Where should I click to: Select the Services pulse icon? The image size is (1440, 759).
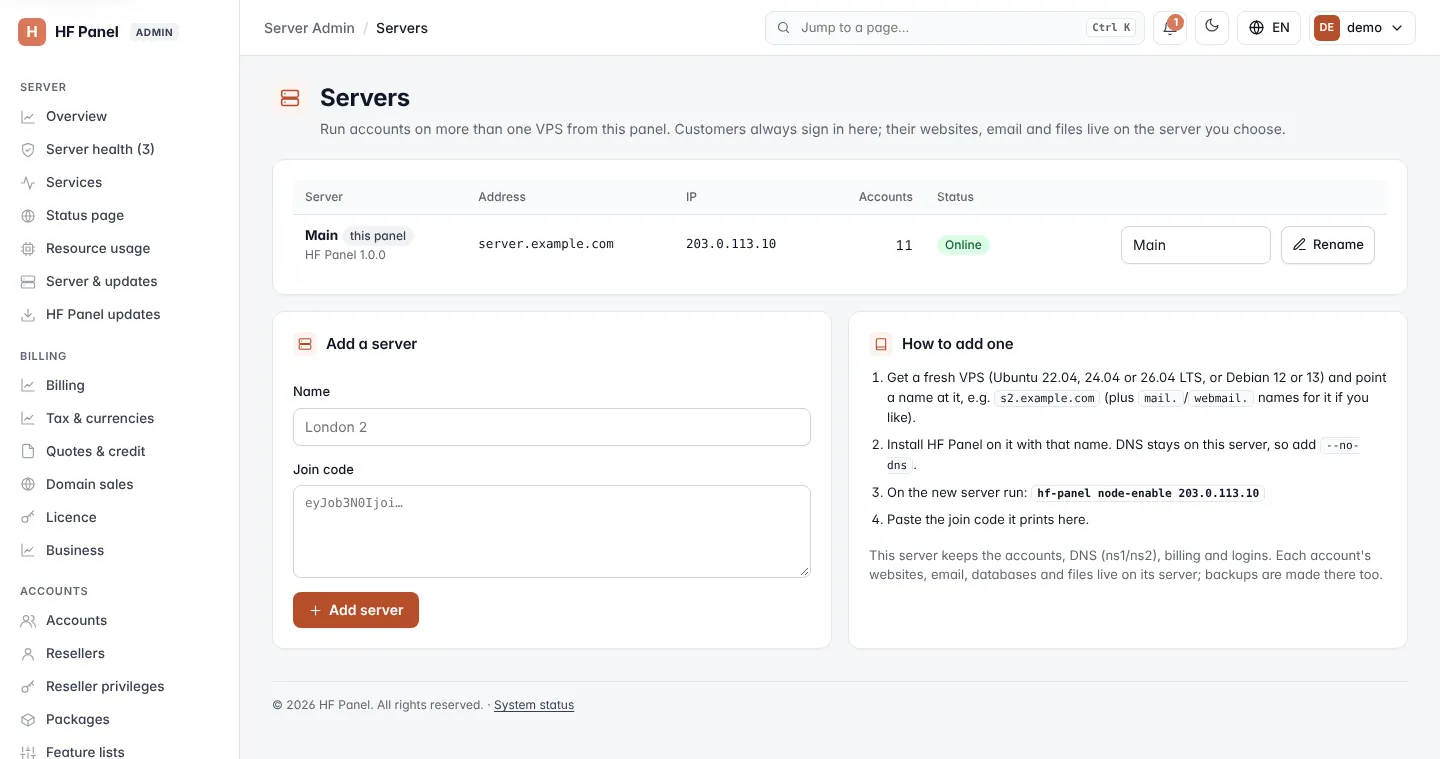pyautogui.click(x=28, y=182)
